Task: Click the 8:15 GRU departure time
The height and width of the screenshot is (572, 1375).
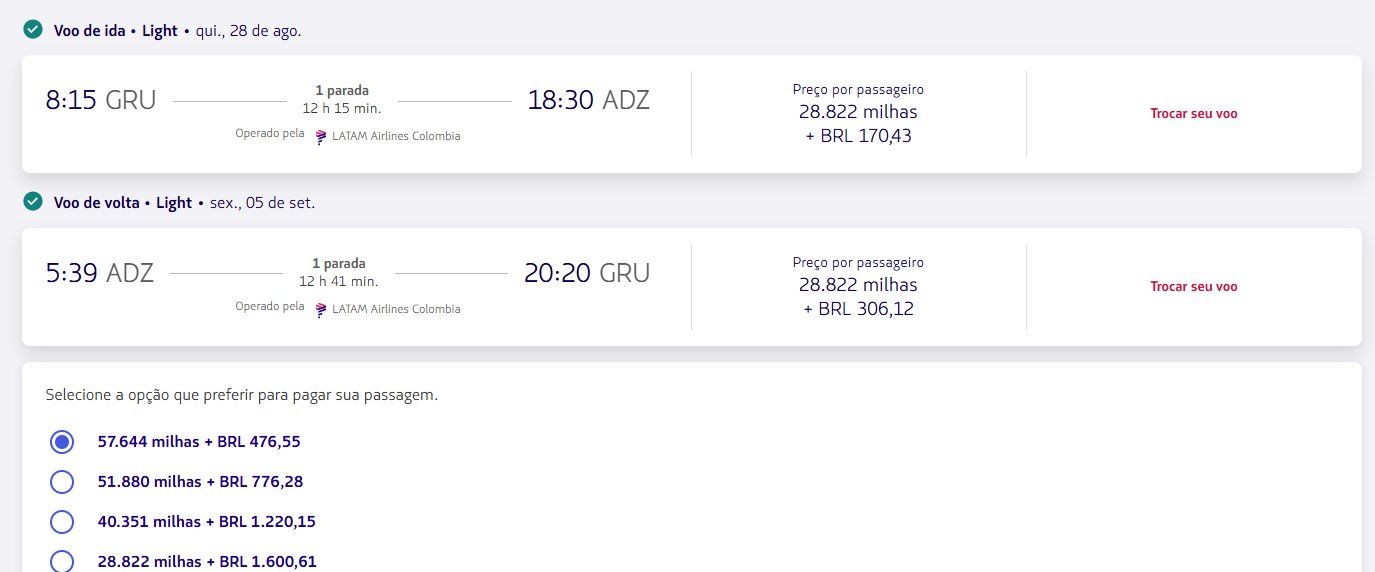Action: click(101, 100)
